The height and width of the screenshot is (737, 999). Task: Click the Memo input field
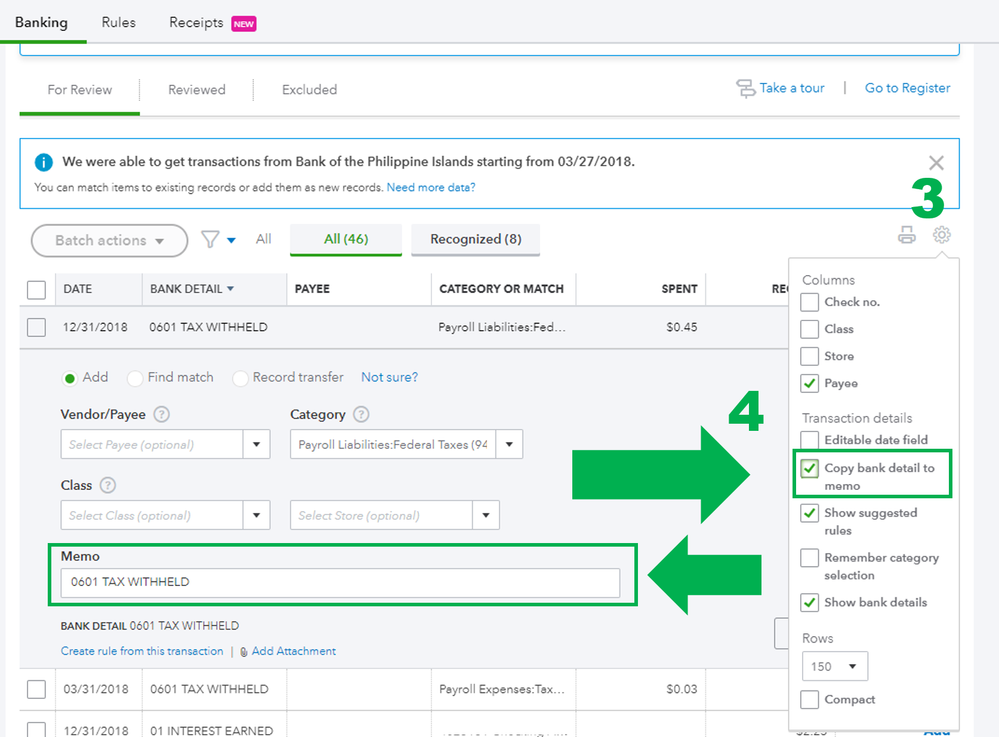(340, 582)
